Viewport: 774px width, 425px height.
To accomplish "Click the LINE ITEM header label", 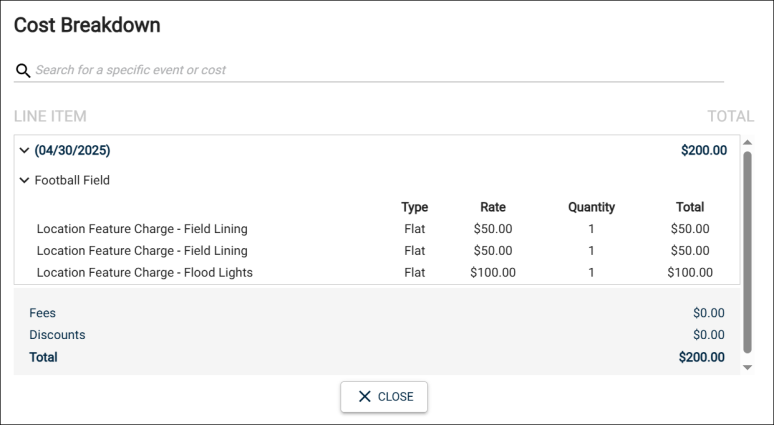I will point(50,117).
